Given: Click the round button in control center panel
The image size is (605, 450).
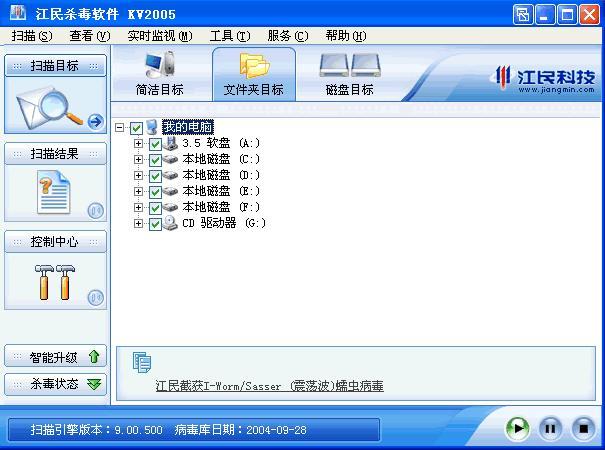Looking at the screenshot, I should pyautogui.click(x=95, y=298).
